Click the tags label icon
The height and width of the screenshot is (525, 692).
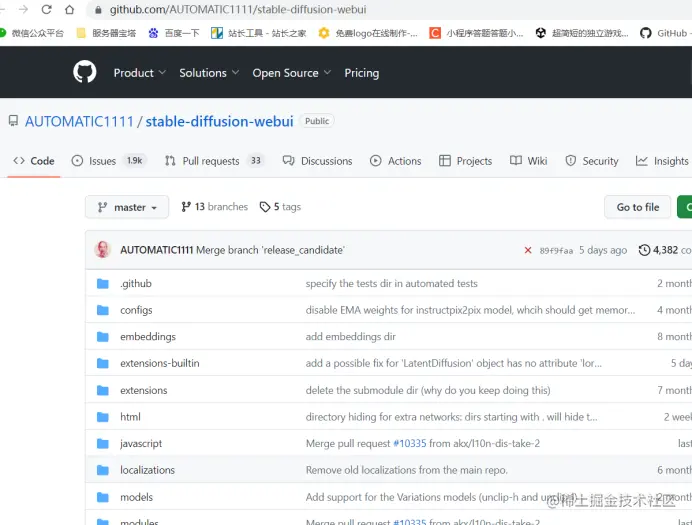[265, 207]
